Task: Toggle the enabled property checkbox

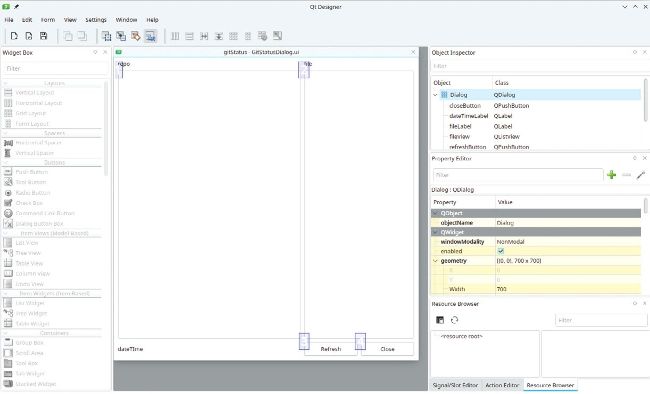Action: click(501, 251)
